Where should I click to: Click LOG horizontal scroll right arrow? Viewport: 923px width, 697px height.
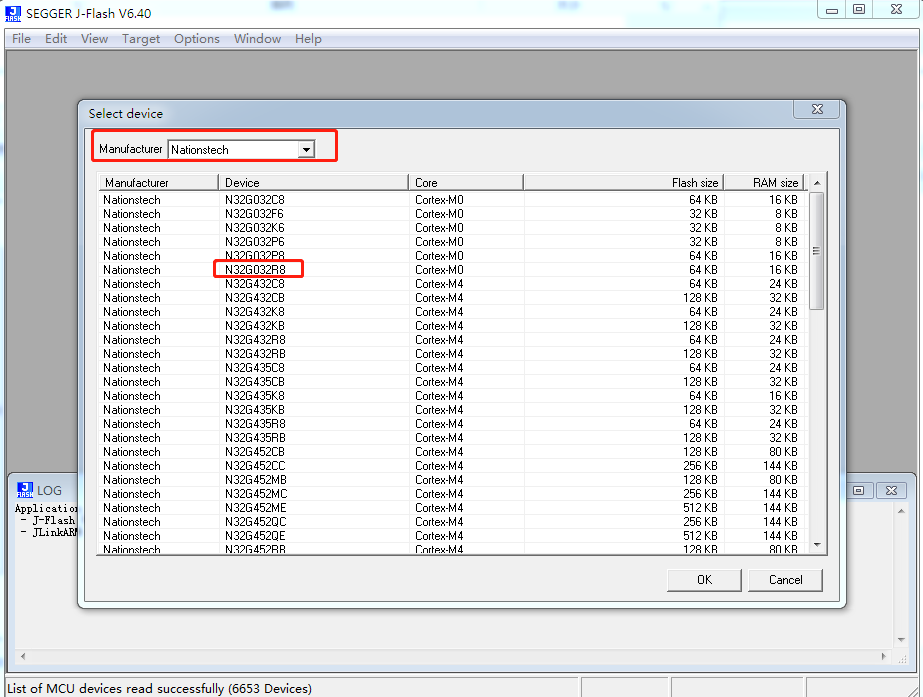[884, 656]
